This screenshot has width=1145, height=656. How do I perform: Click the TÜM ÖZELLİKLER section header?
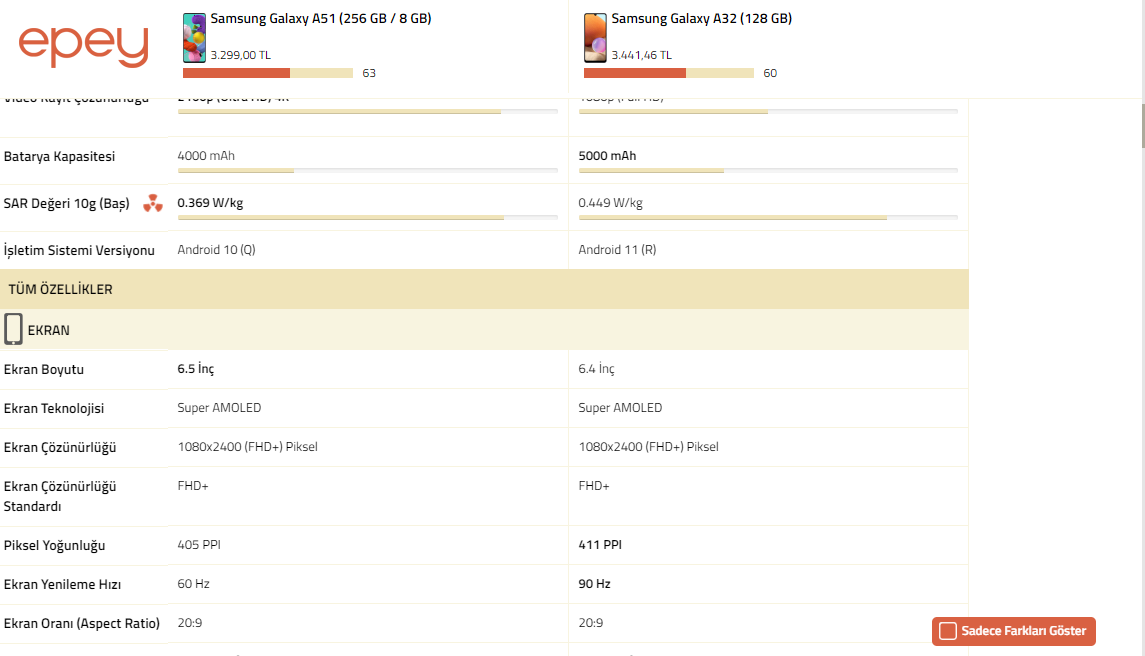(484, 289)
